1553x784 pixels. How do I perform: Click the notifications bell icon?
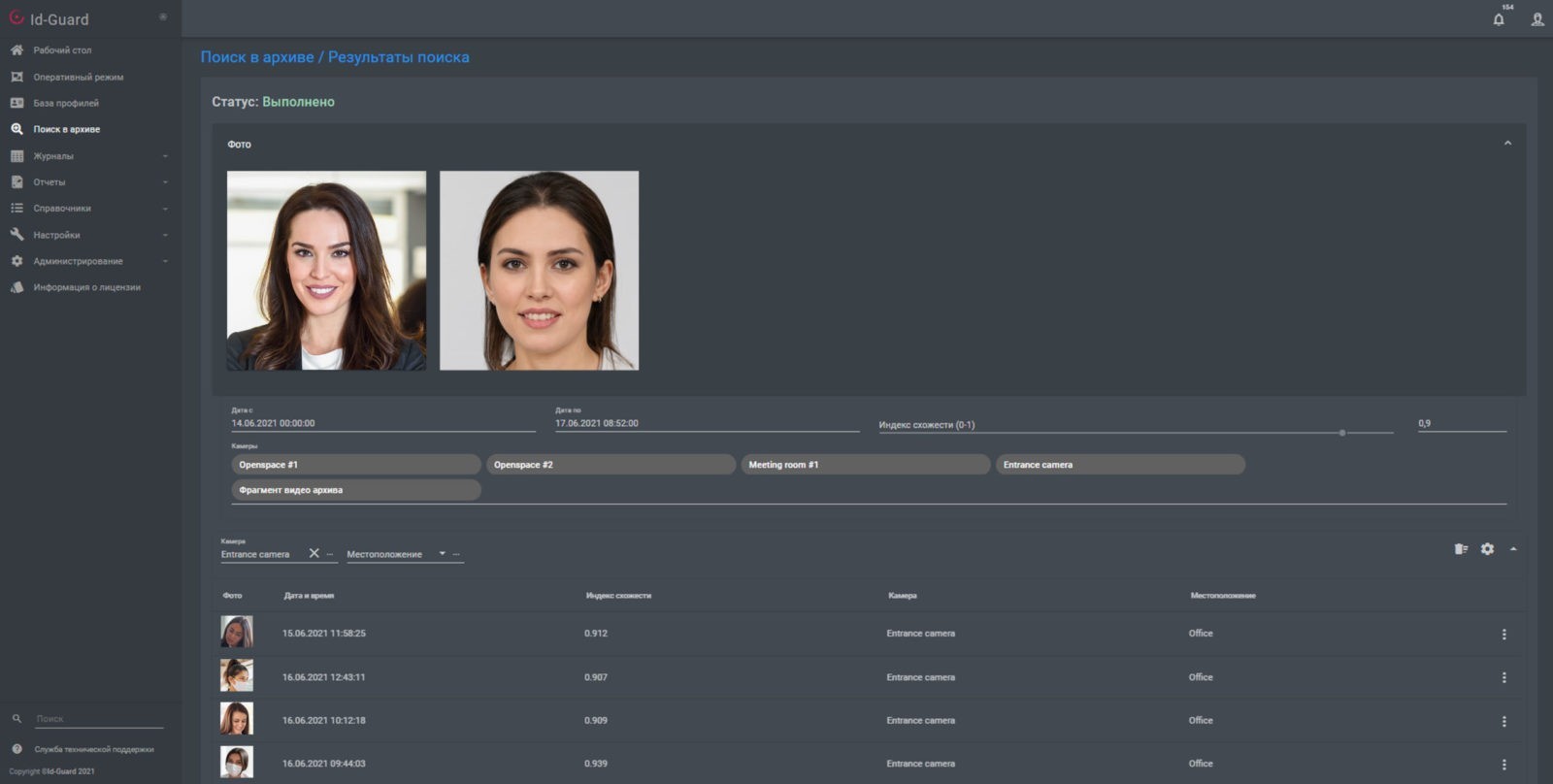[1499, 19]
